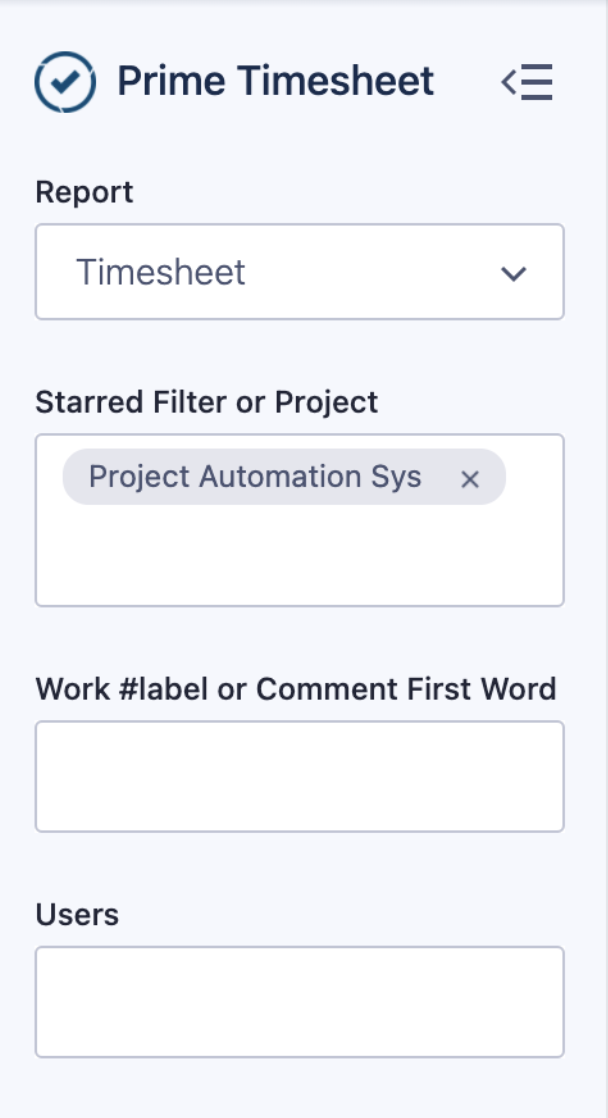Open the Report dropdown chevron
Screen dimensions: 608x1118
coord(513,273)
